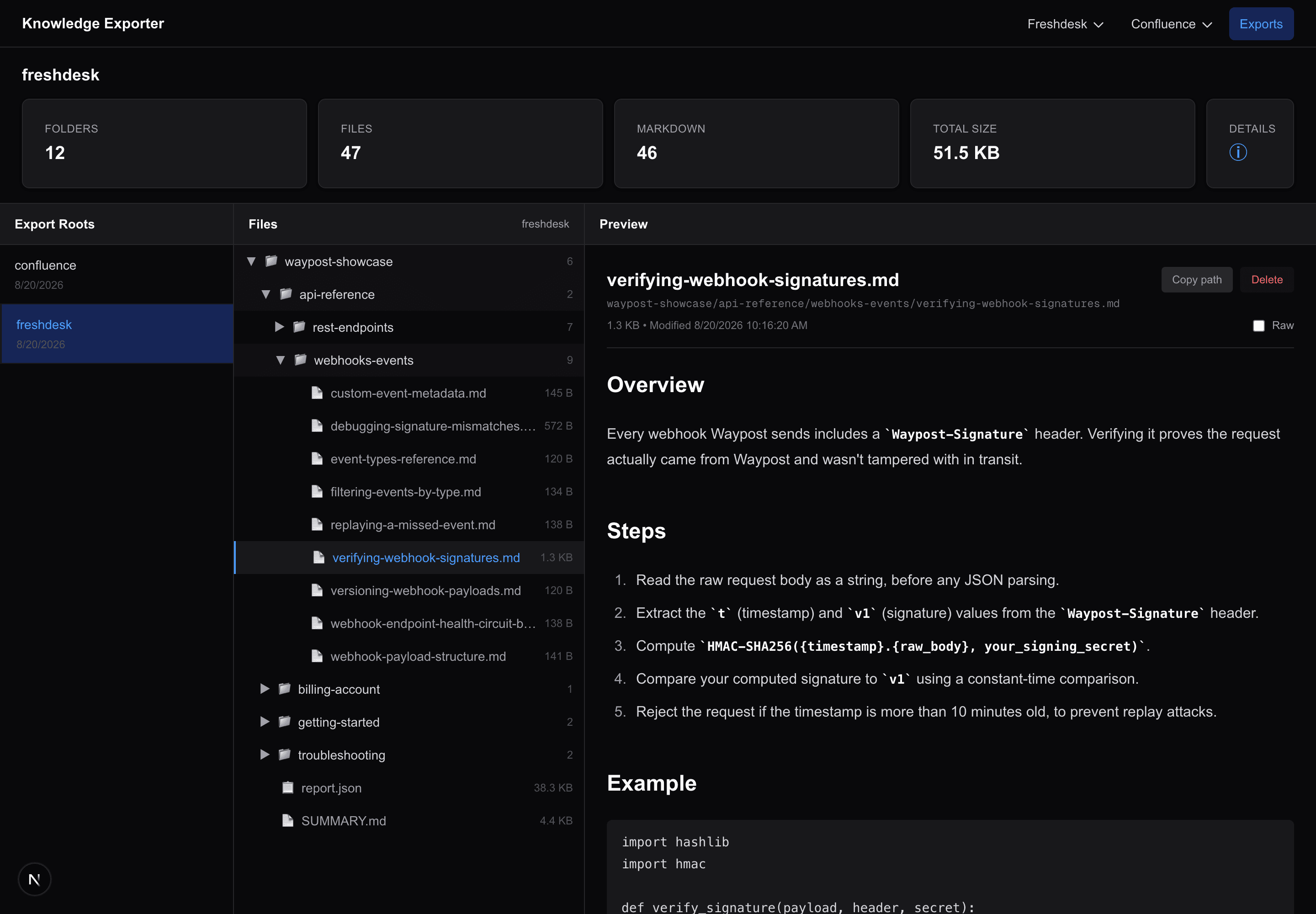Open webhook-payload-structure.md file

click(409, 656)
